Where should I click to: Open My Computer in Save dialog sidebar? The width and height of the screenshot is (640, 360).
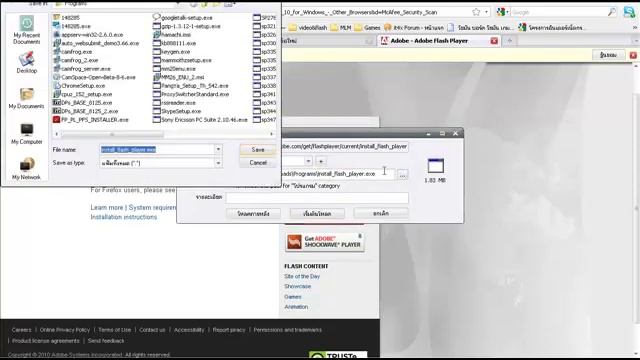[27, 134]
